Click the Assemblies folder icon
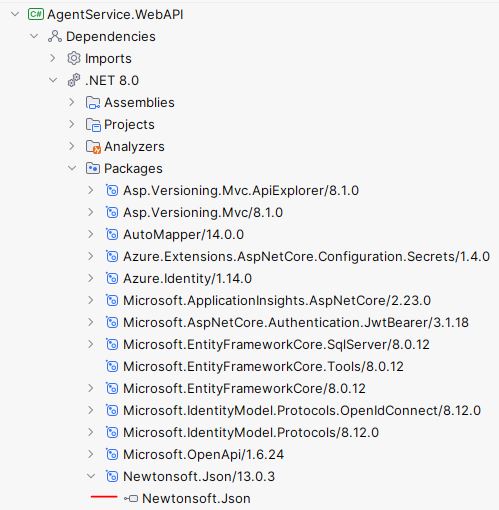 click(x=93, y=102)
